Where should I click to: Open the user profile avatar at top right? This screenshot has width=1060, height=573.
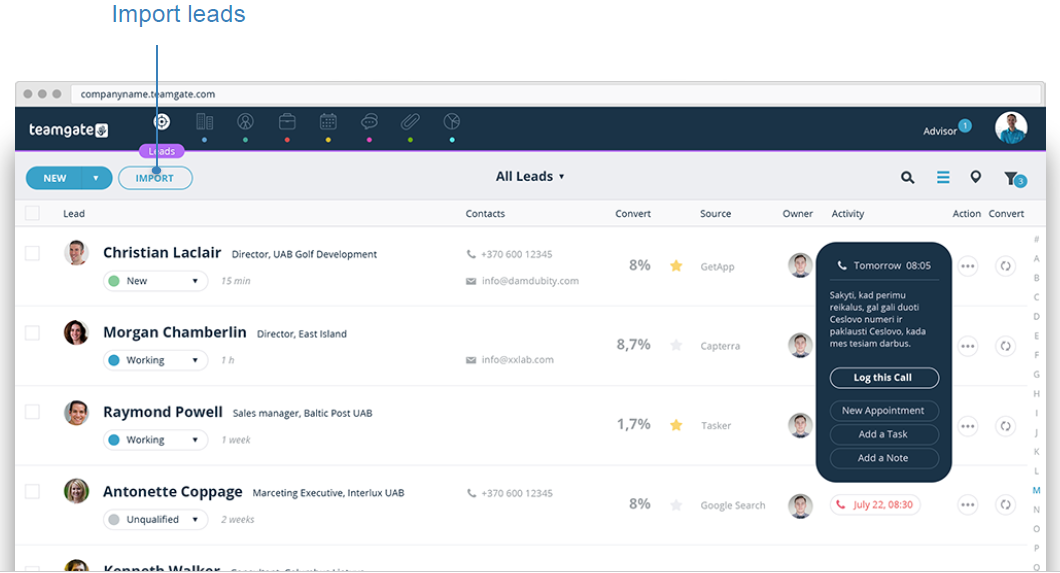tap(1011, 128)
